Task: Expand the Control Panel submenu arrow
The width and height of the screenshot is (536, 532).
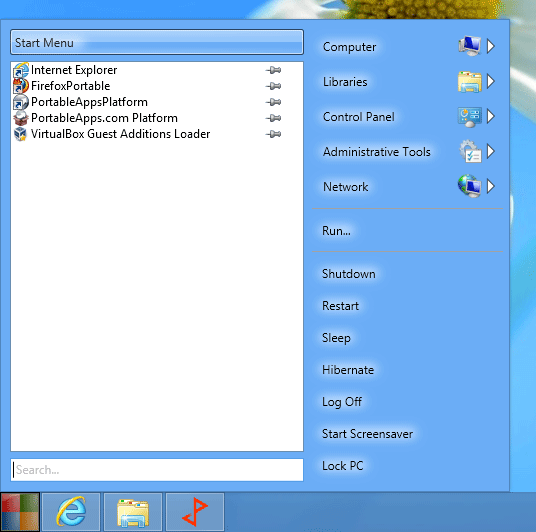Action: (491, 116)
